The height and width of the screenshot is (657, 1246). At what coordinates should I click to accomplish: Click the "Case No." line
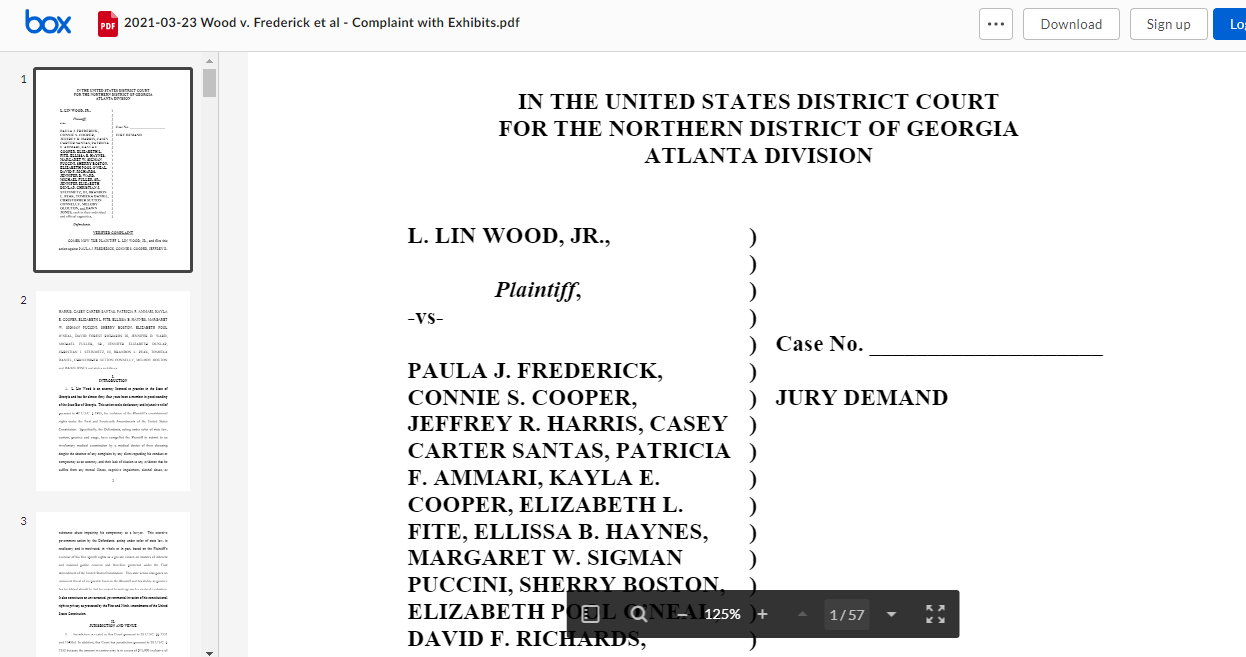[939, 345]
